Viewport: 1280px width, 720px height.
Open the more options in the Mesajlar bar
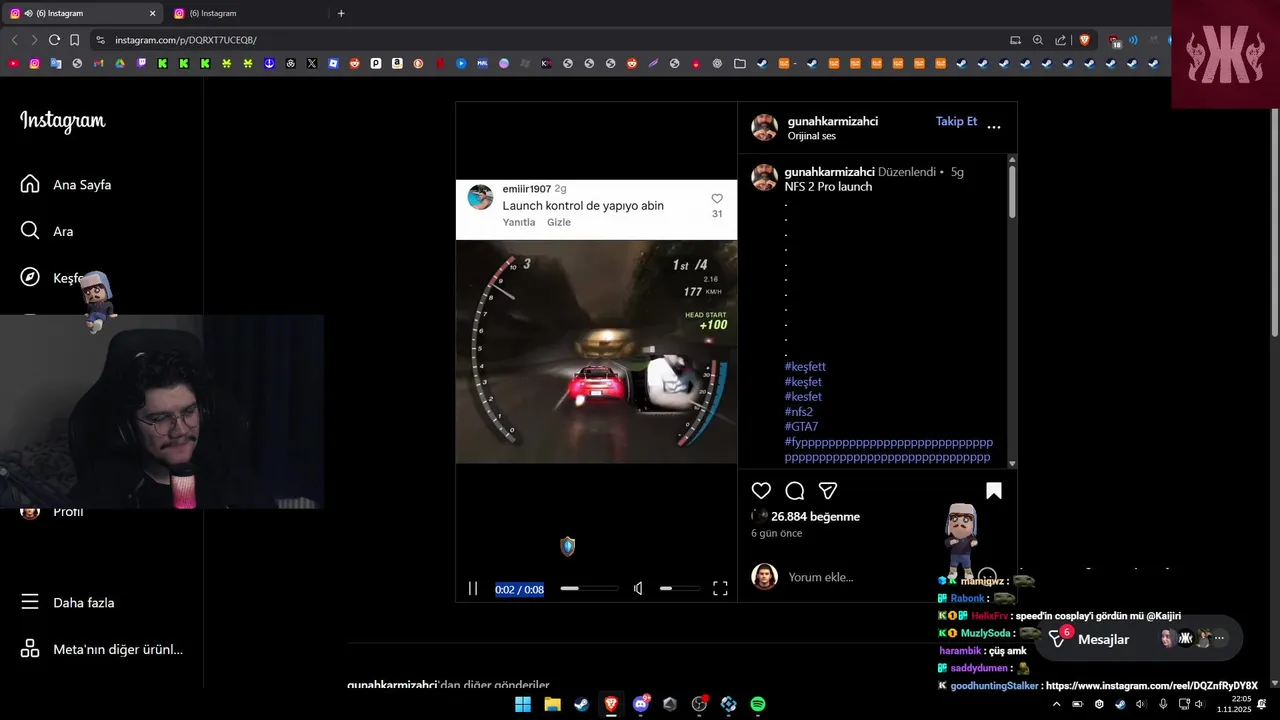click(x=1219, y=638)
